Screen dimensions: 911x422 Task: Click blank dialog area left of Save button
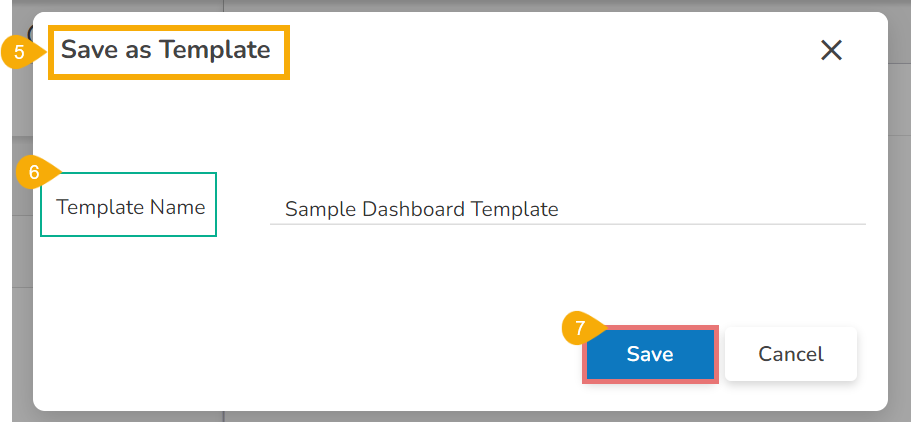[x=300, y=354]
